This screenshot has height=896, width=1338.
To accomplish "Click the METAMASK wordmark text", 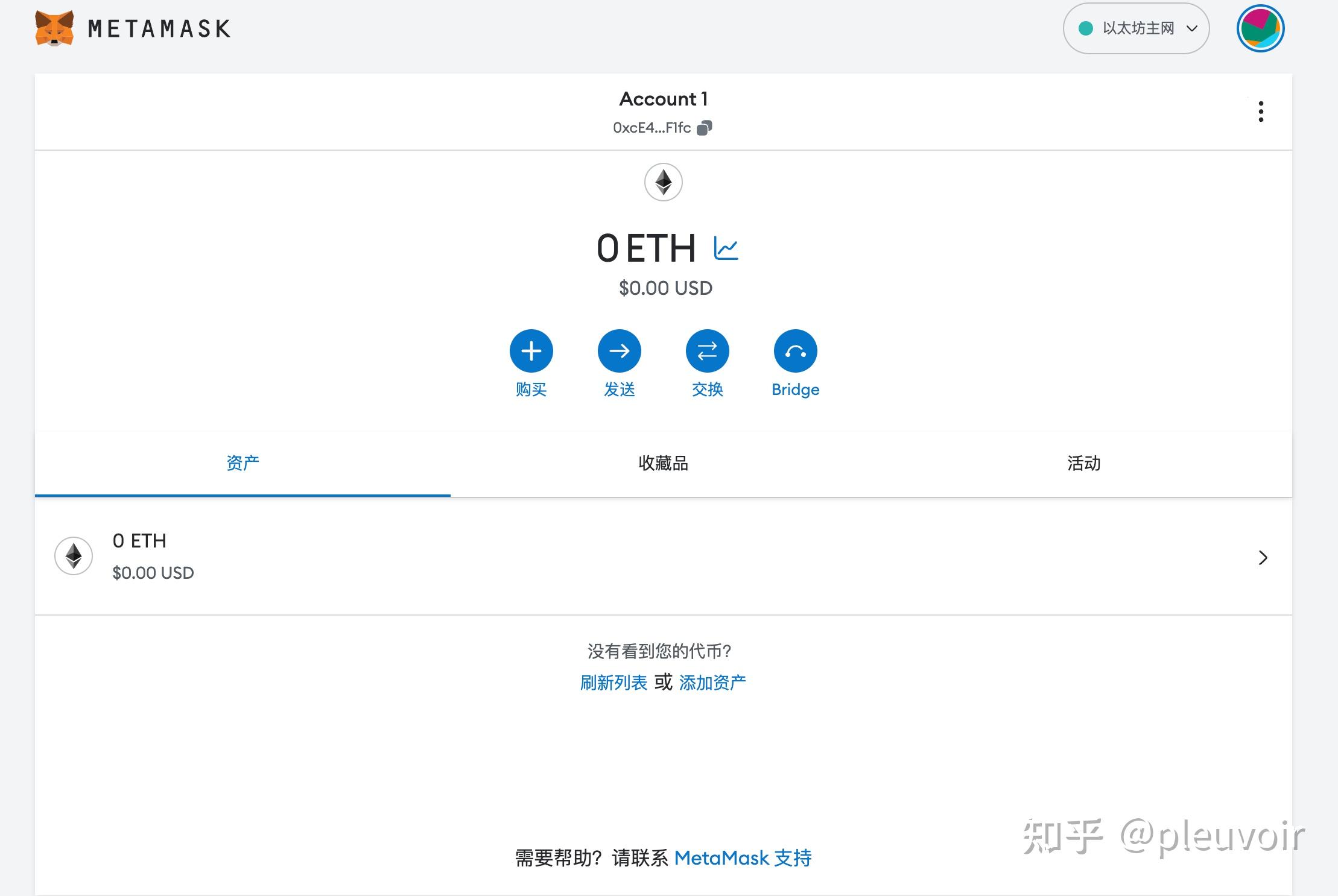I will coord(159,28).
